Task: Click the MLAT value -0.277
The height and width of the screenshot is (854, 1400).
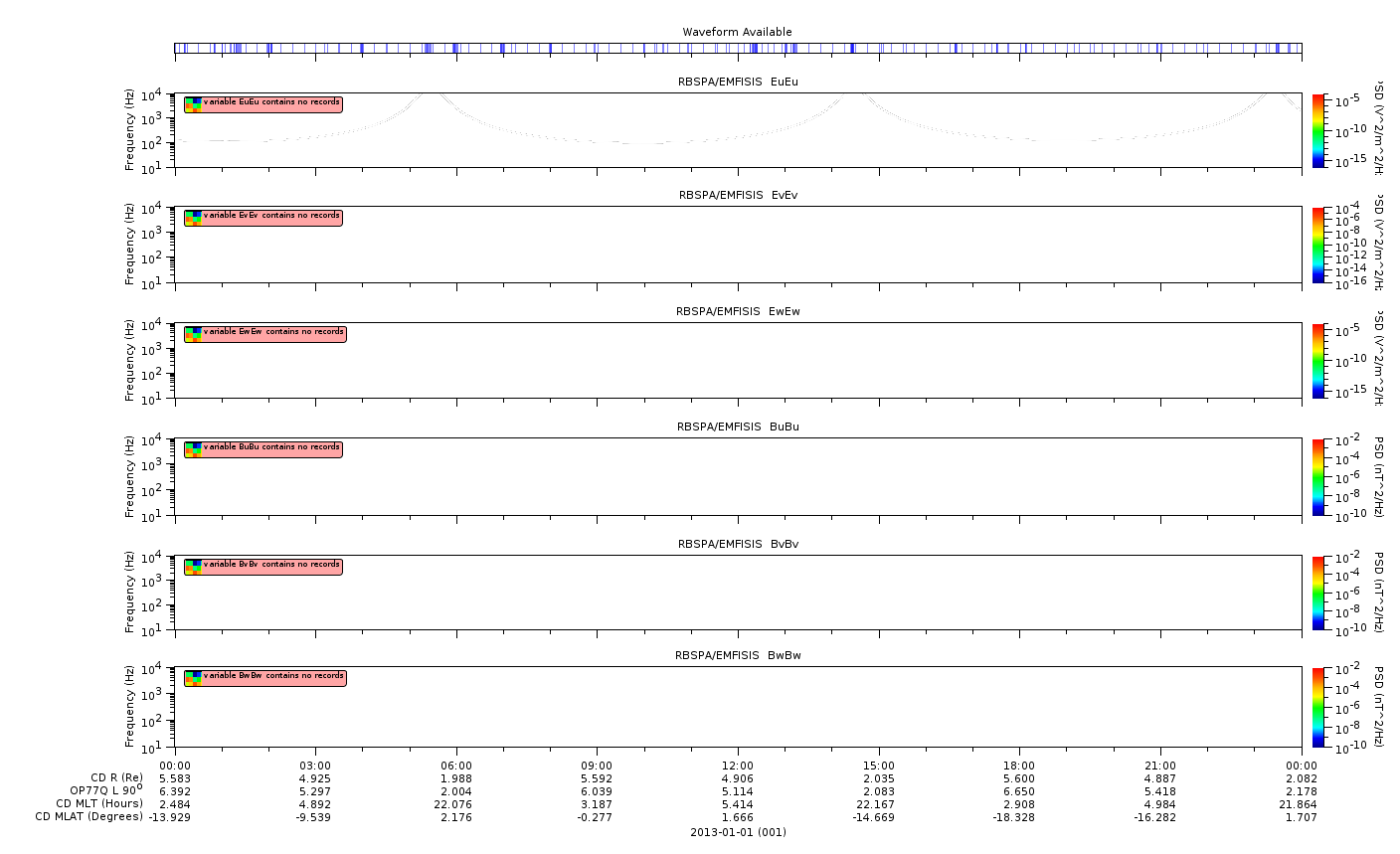Action: click(597, 817)
